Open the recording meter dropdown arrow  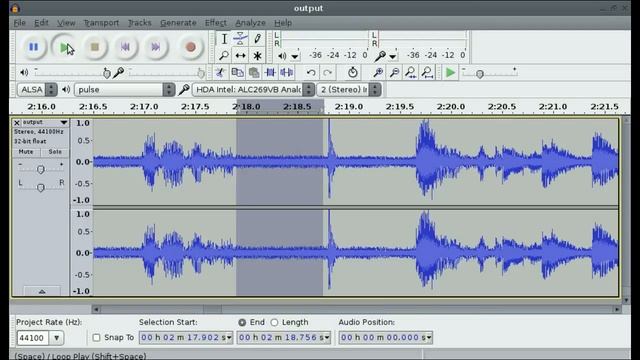393,56
